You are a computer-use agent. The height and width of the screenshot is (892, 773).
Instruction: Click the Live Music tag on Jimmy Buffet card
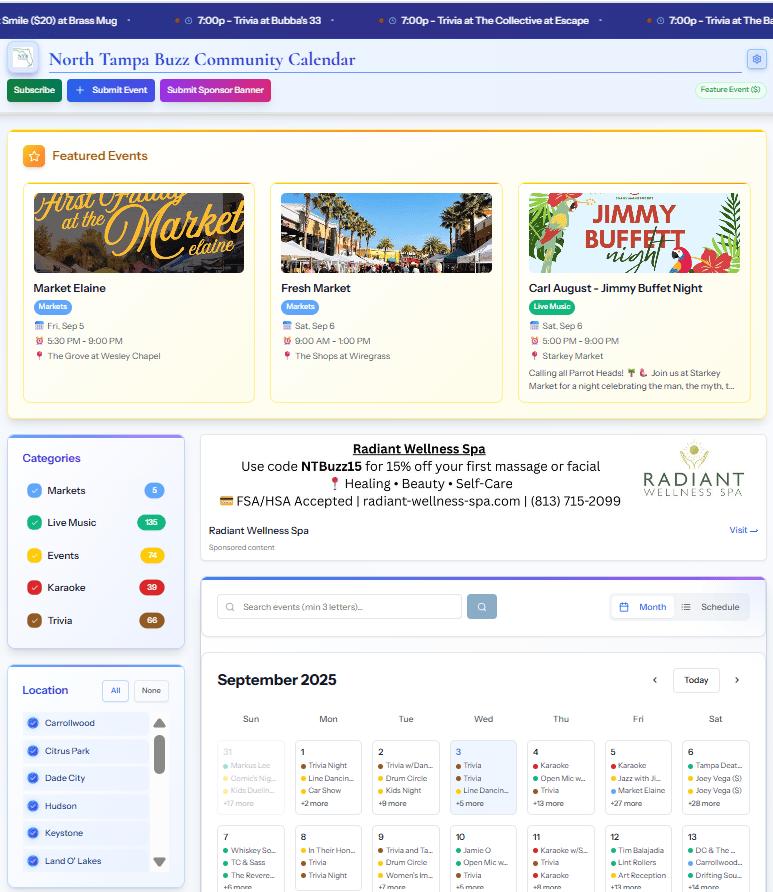(552, 307)
